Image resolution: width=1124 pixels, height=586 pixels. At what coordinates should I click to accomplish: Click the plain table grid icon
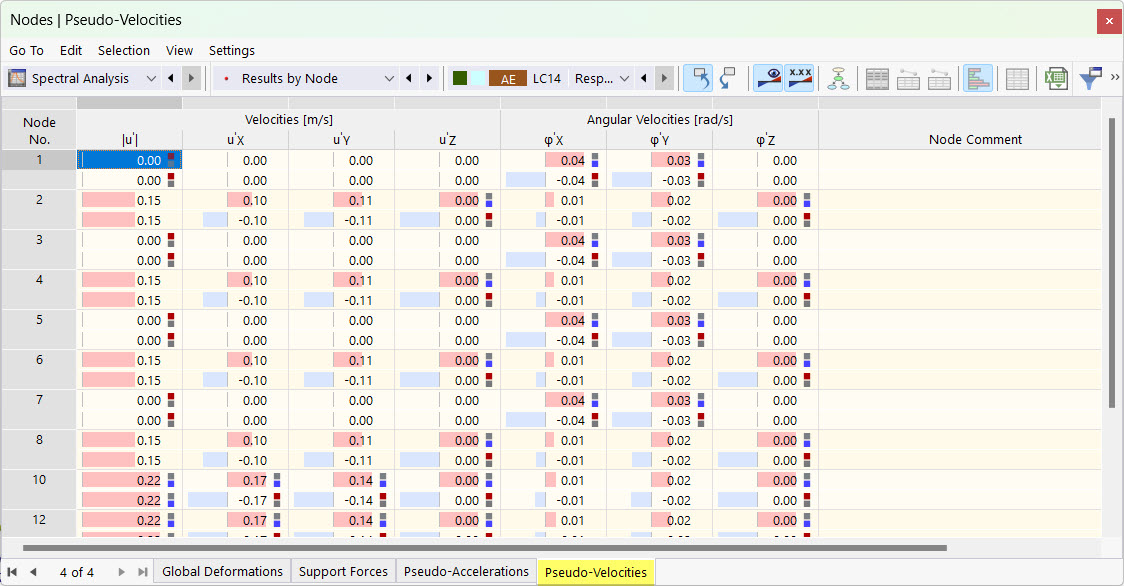pyautogui.click(x=1017, y=77)
